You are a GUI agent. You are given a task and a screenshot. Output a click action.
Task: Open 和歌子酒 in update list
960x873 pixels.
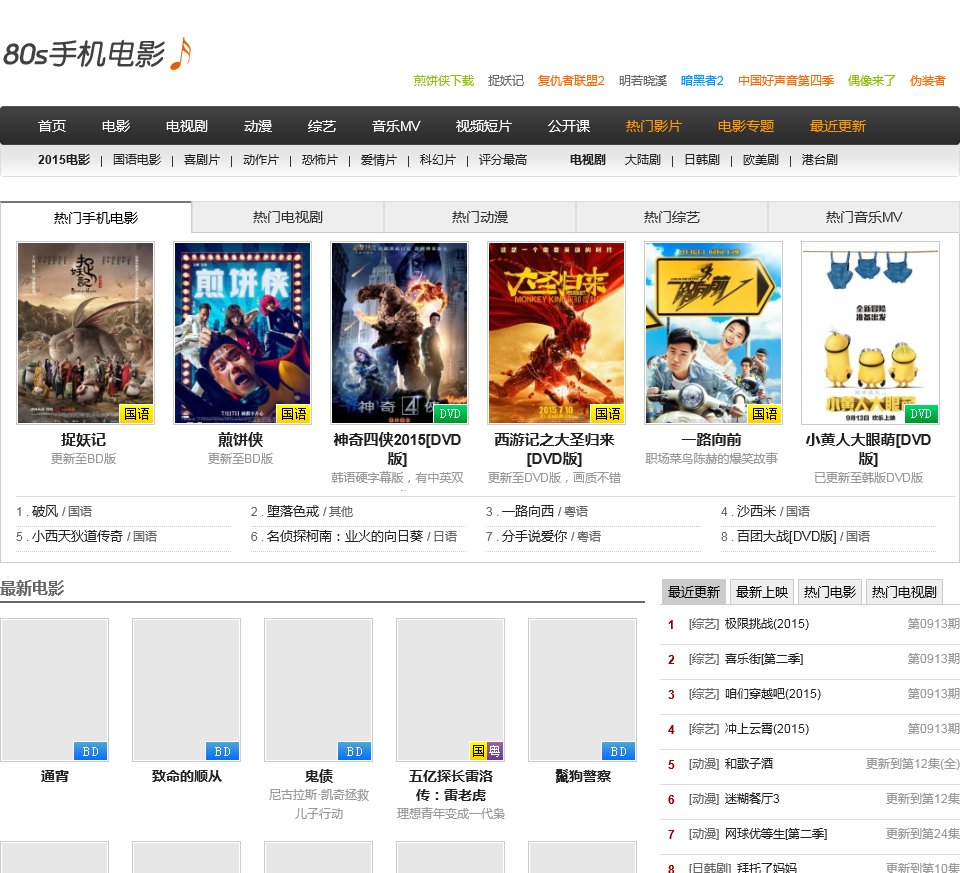748,763
